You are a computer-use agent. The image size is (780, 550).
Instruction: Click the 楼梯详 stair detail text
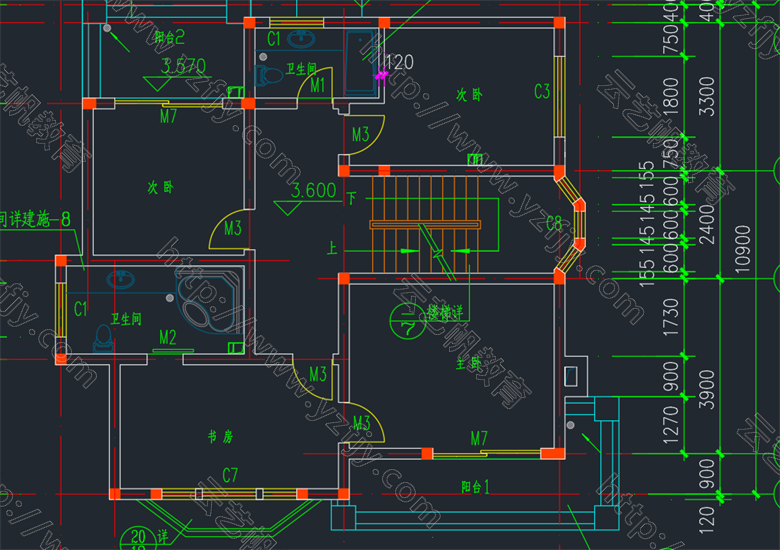[x=445, y=313]
